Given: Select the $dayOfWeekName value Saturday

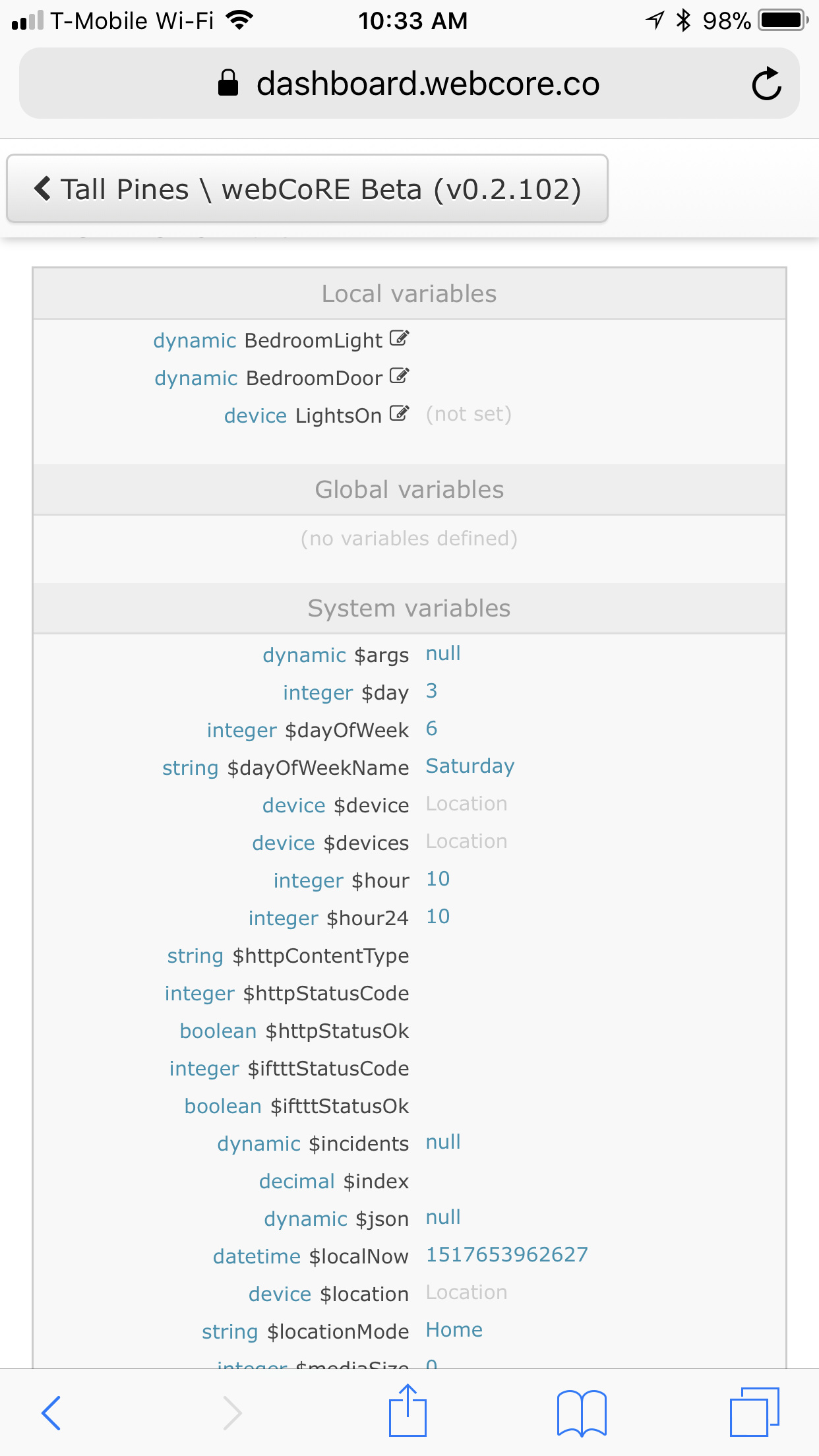Looking at the screenshot, I should (x=470, y=766).
